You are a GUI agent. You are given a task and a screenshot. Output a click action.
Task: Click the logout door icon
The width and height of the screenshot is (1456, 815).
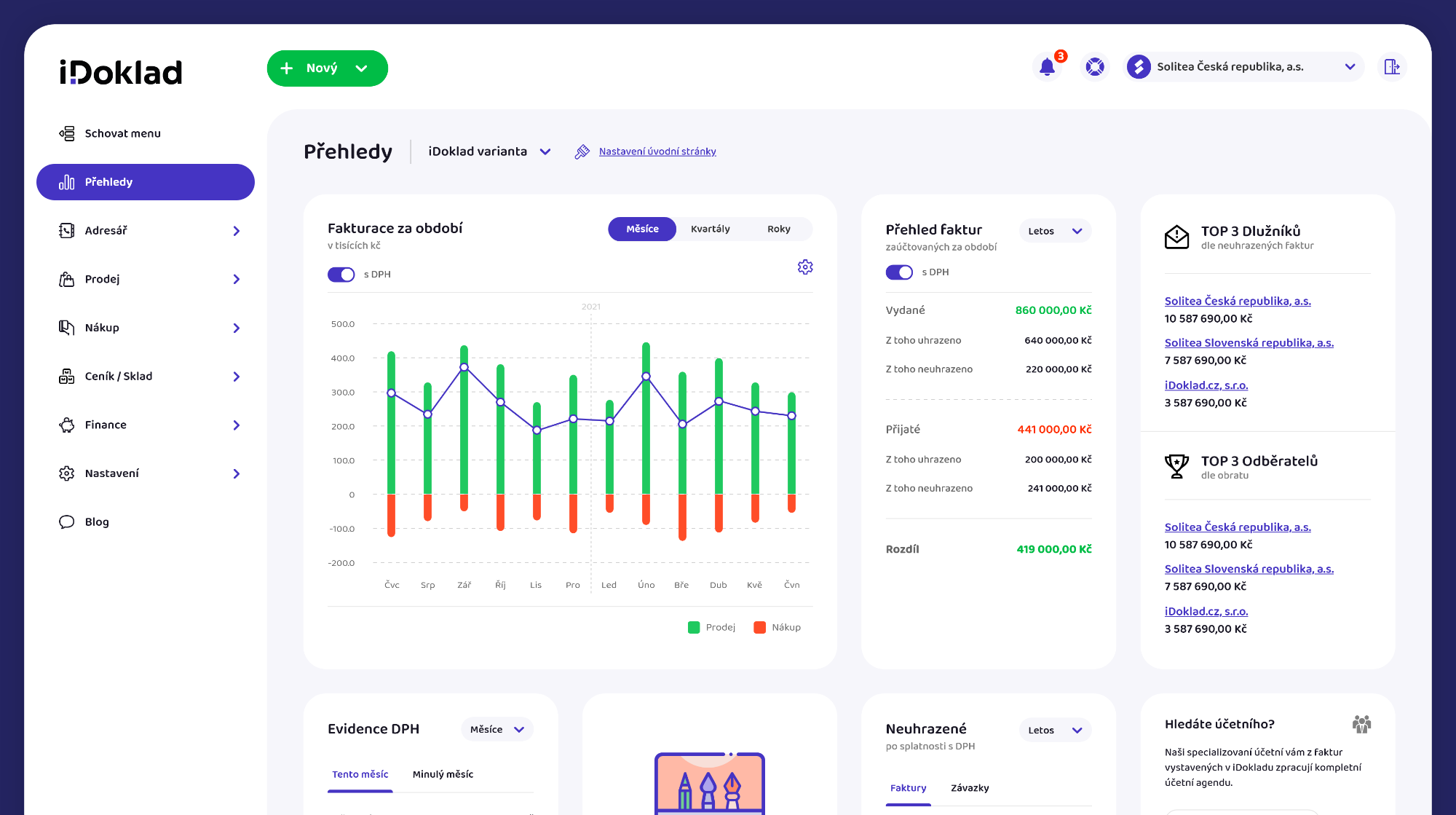pos(1392,67)
